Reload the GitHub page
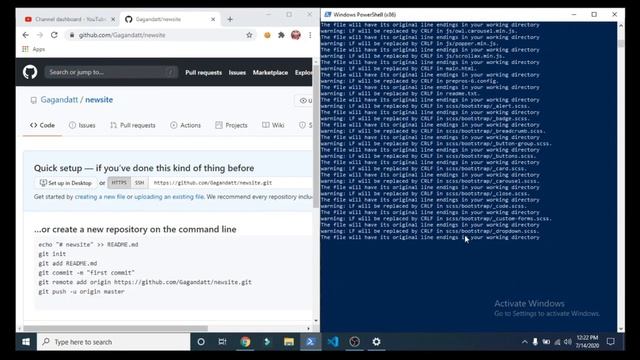The image size is (640, 360). click(x=54, y=35)
